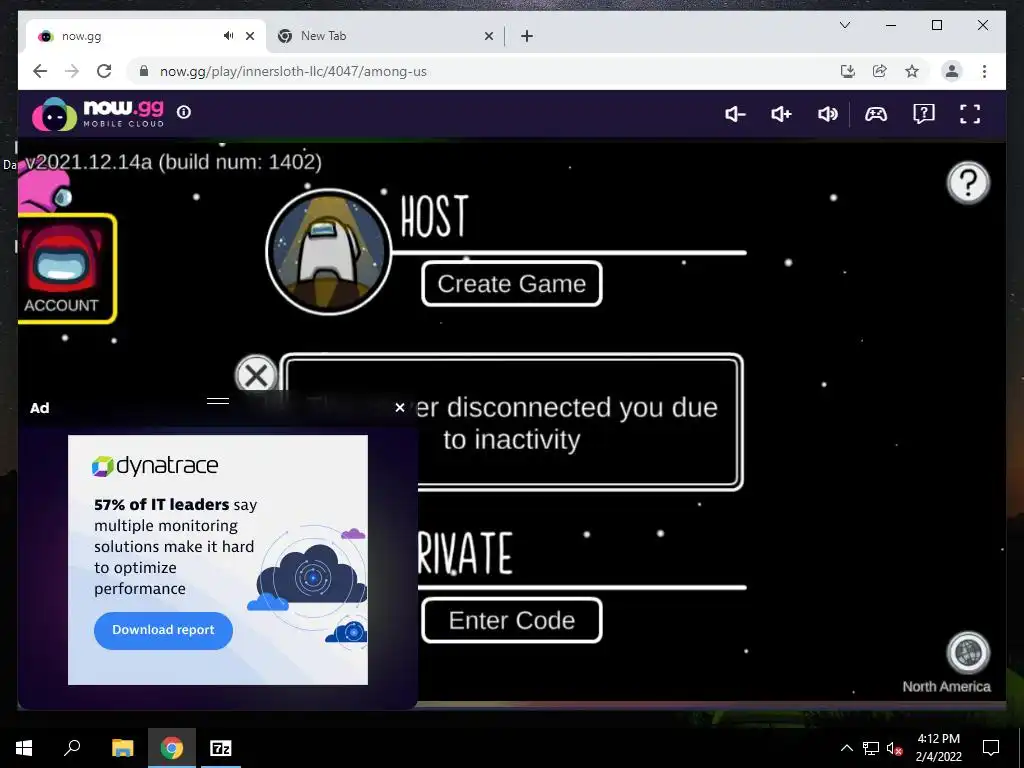The height and width of the screenshot is (768, 1024).
Task: Open 7-Zip from the taskbar
Action: coord(221,748)
